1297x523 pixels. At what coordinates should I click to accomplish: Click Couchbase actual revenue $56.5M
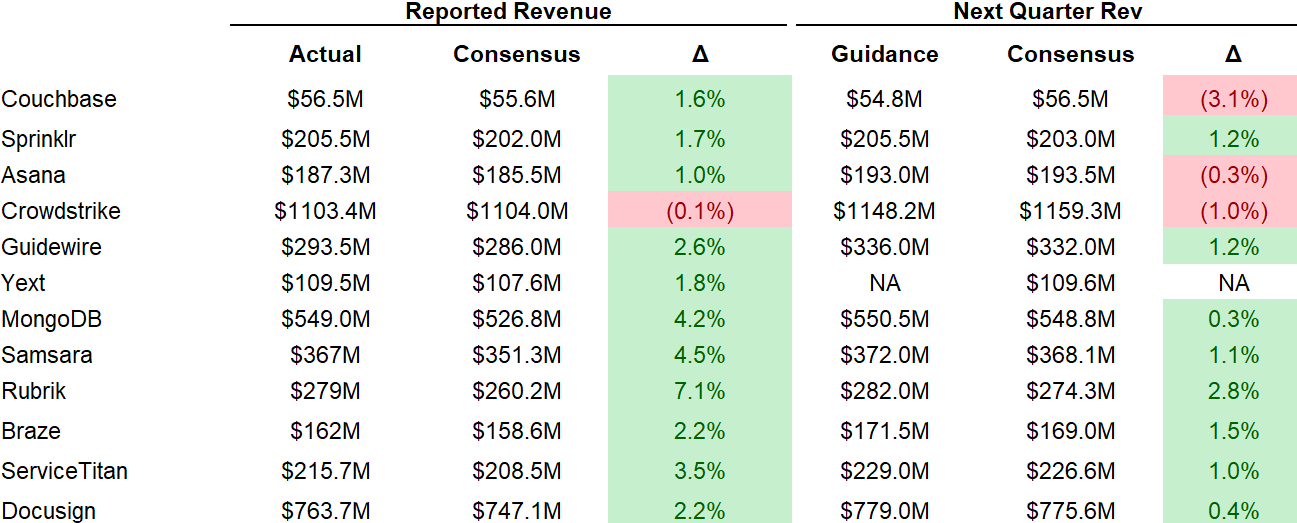[325, 99]
